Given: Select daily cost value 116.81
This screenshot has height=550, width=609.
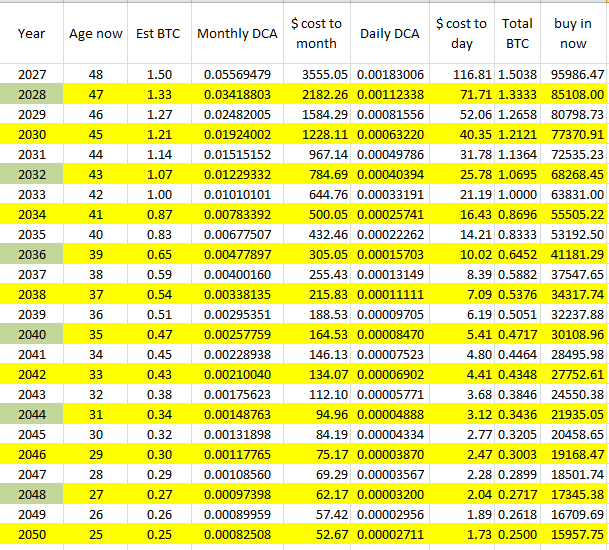Looking at the screenshot, I should [x=462, y=75].
